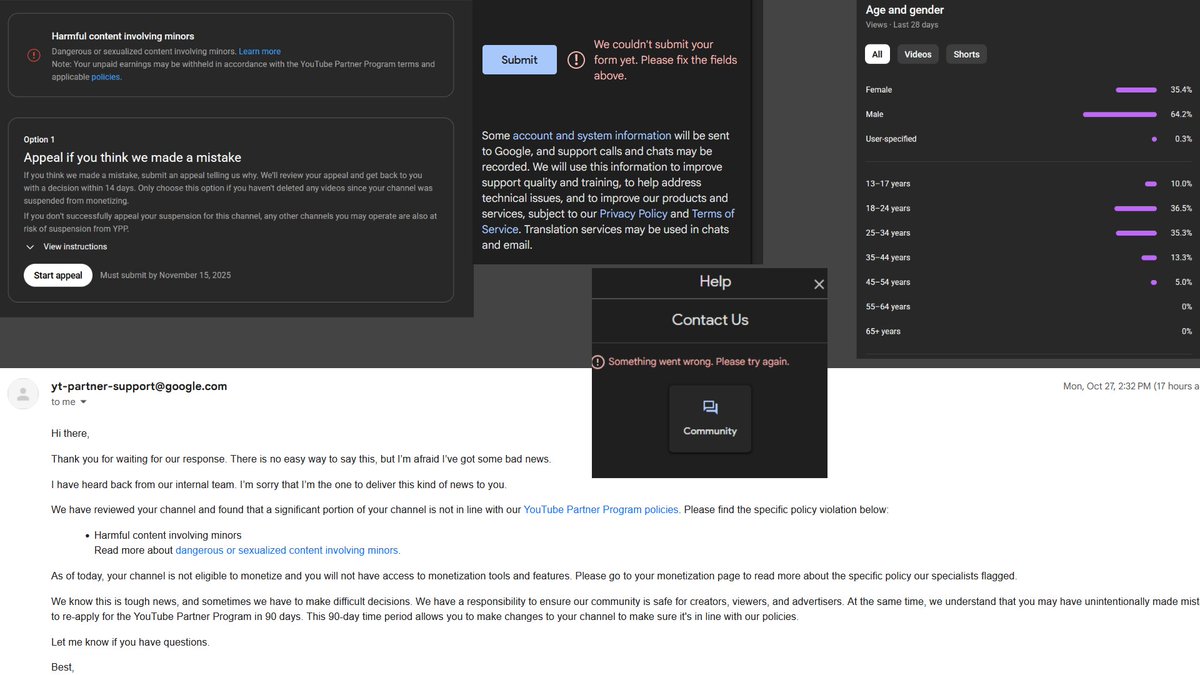This screenshot has height=675, width=1200.
Task: Click the 25–34 years row label
Action: [x=888, y=233]
